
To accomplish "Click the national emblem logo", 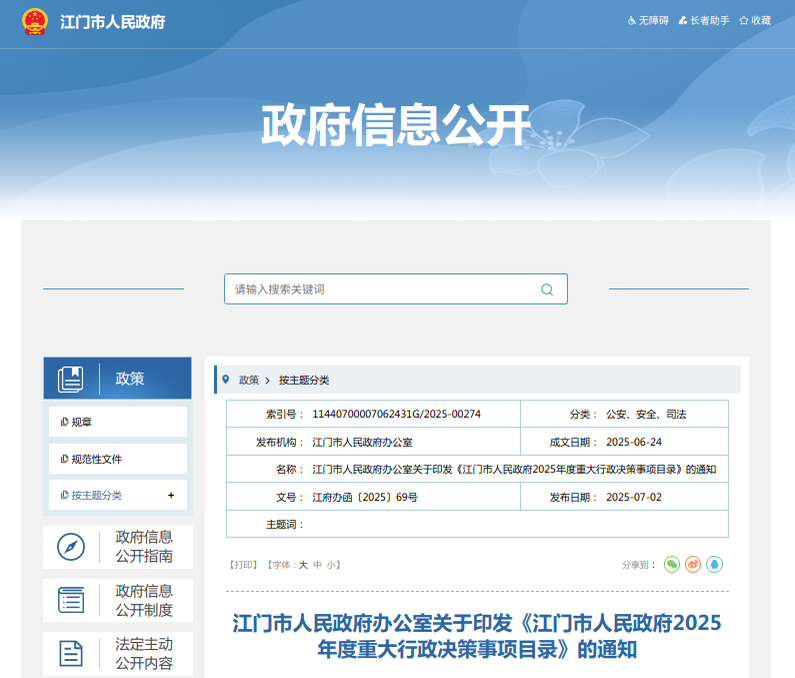I will [x=35, y=21].
